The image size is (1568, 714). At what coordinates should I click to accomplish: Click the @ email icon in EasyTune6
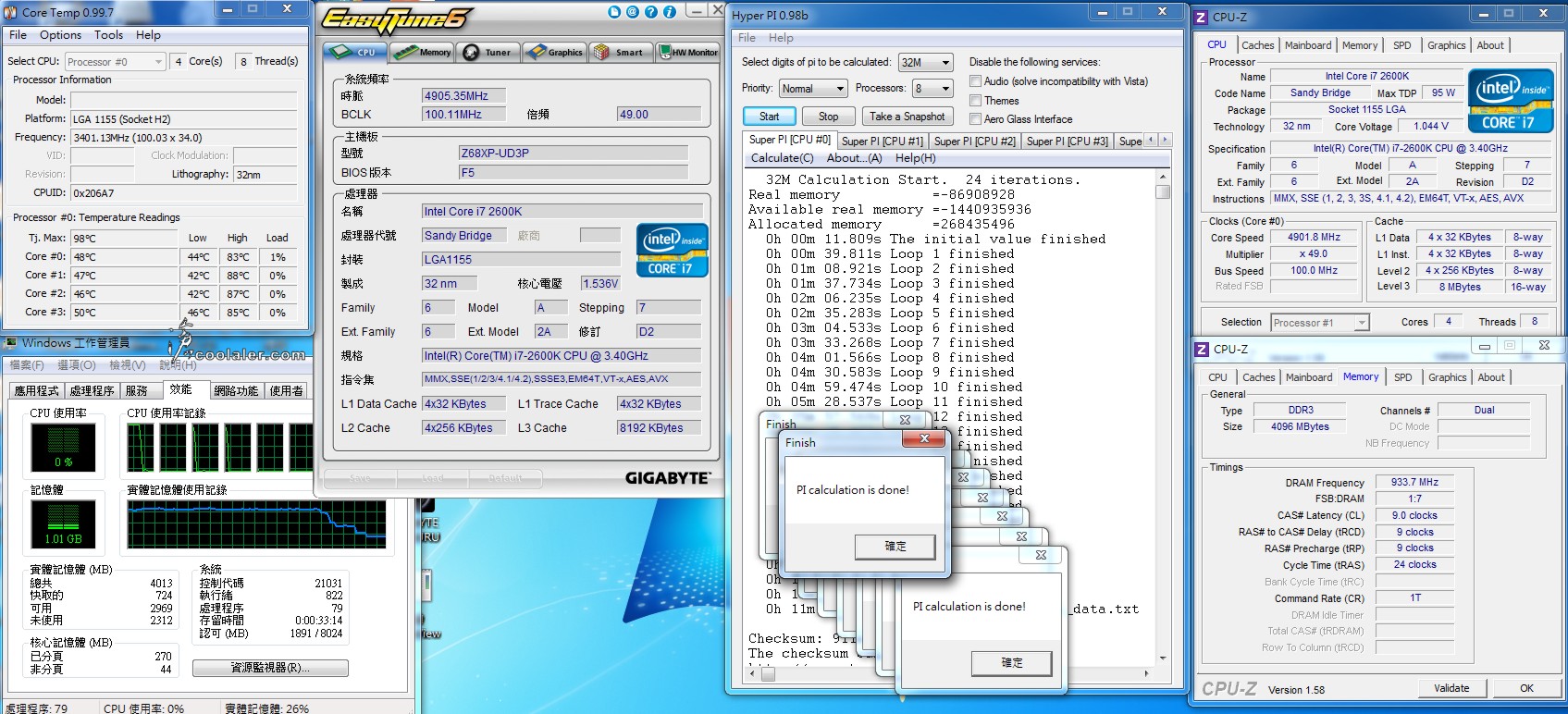[633, 12]
